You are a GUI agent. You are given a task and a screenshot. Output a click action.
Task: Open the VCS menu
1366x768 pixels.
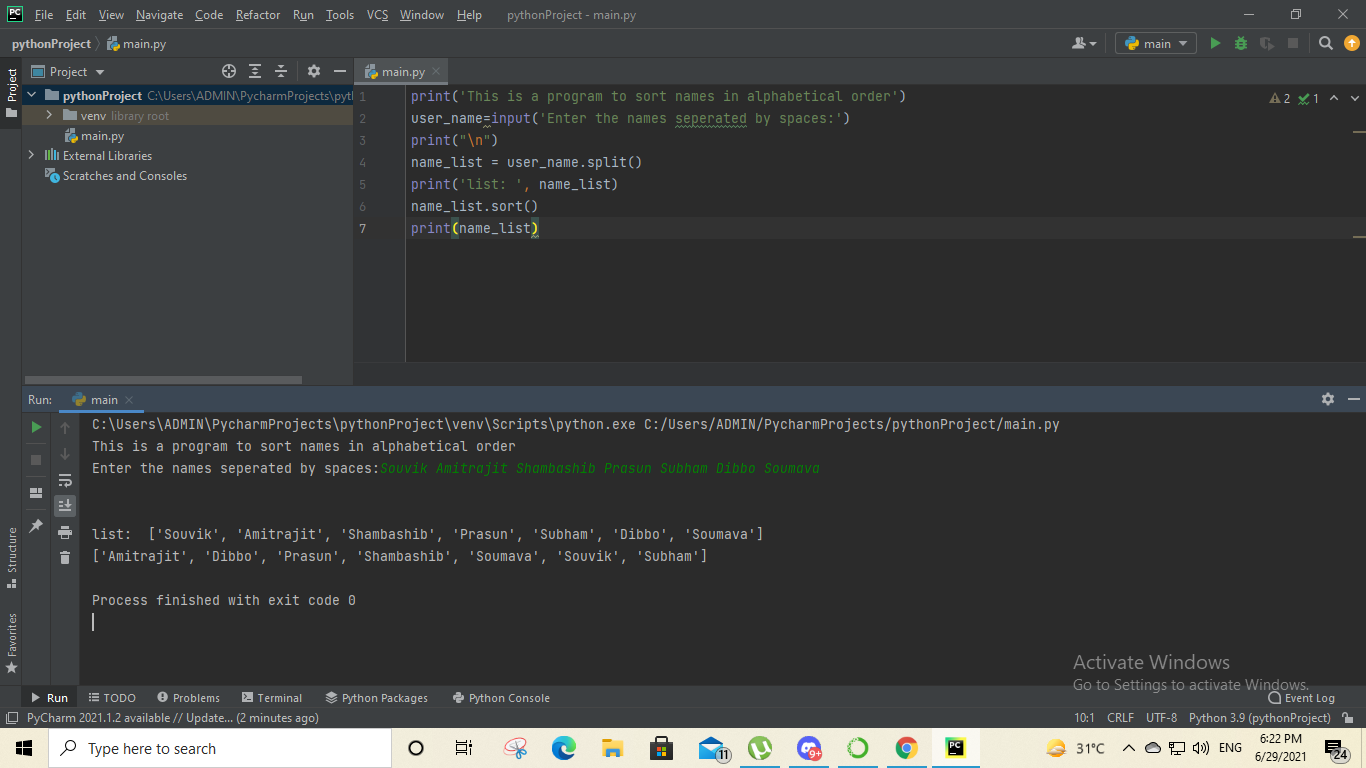click(x=377, y=15)
